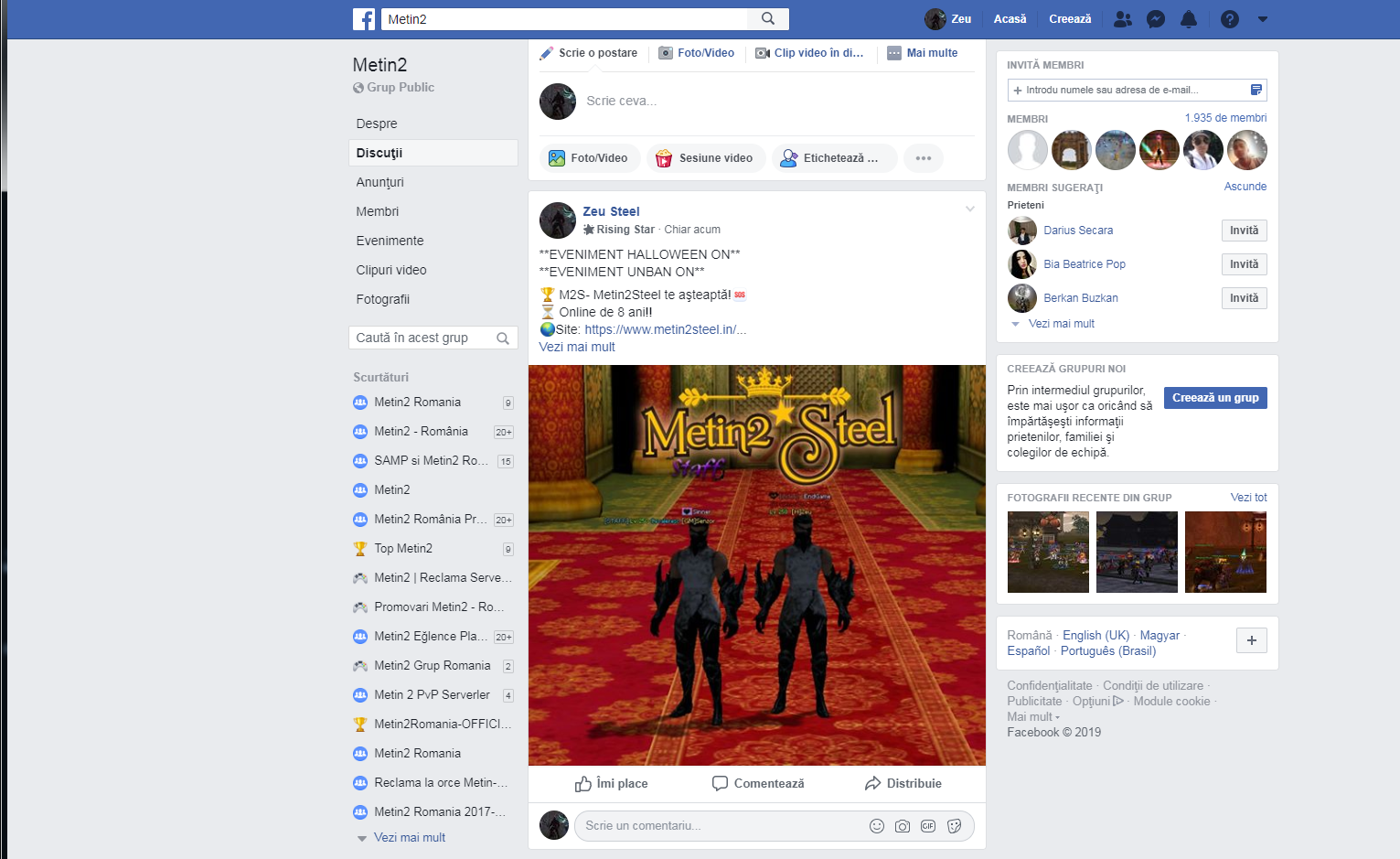Click the Zeu profile avatar in top bar
Screen dimensions: 1400x859
coord(935,19)
